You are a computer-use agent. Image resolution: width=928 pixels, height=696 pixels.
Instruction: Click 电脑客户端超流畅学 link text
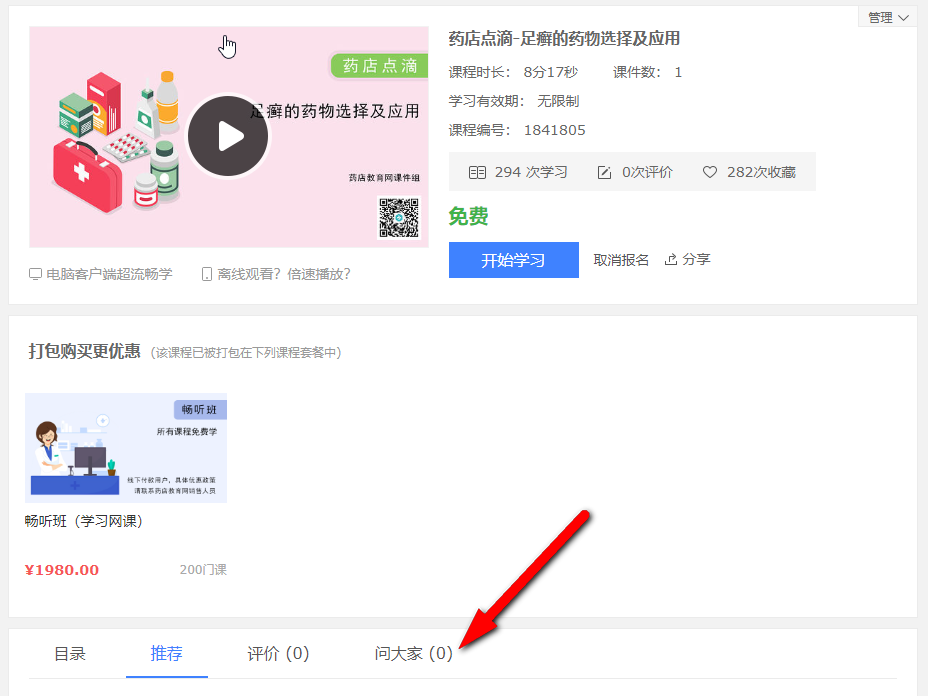(109, 274)
